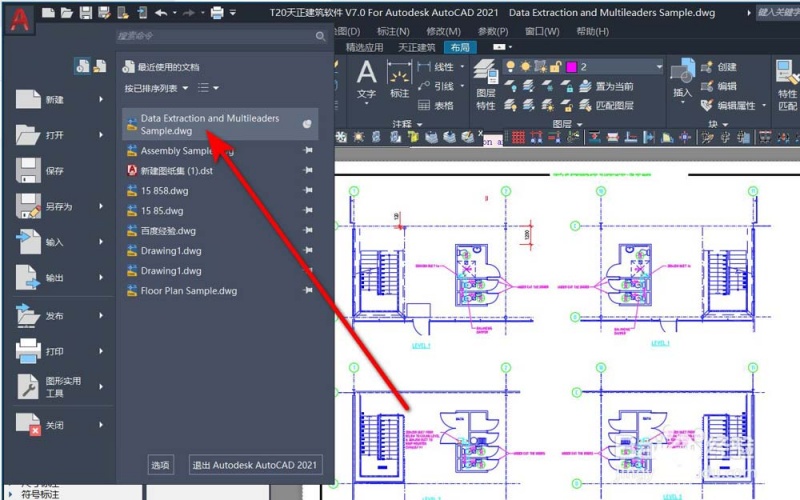
Task: Expand the New (新建) submenu arrow
Action: [x=101, y=99]
